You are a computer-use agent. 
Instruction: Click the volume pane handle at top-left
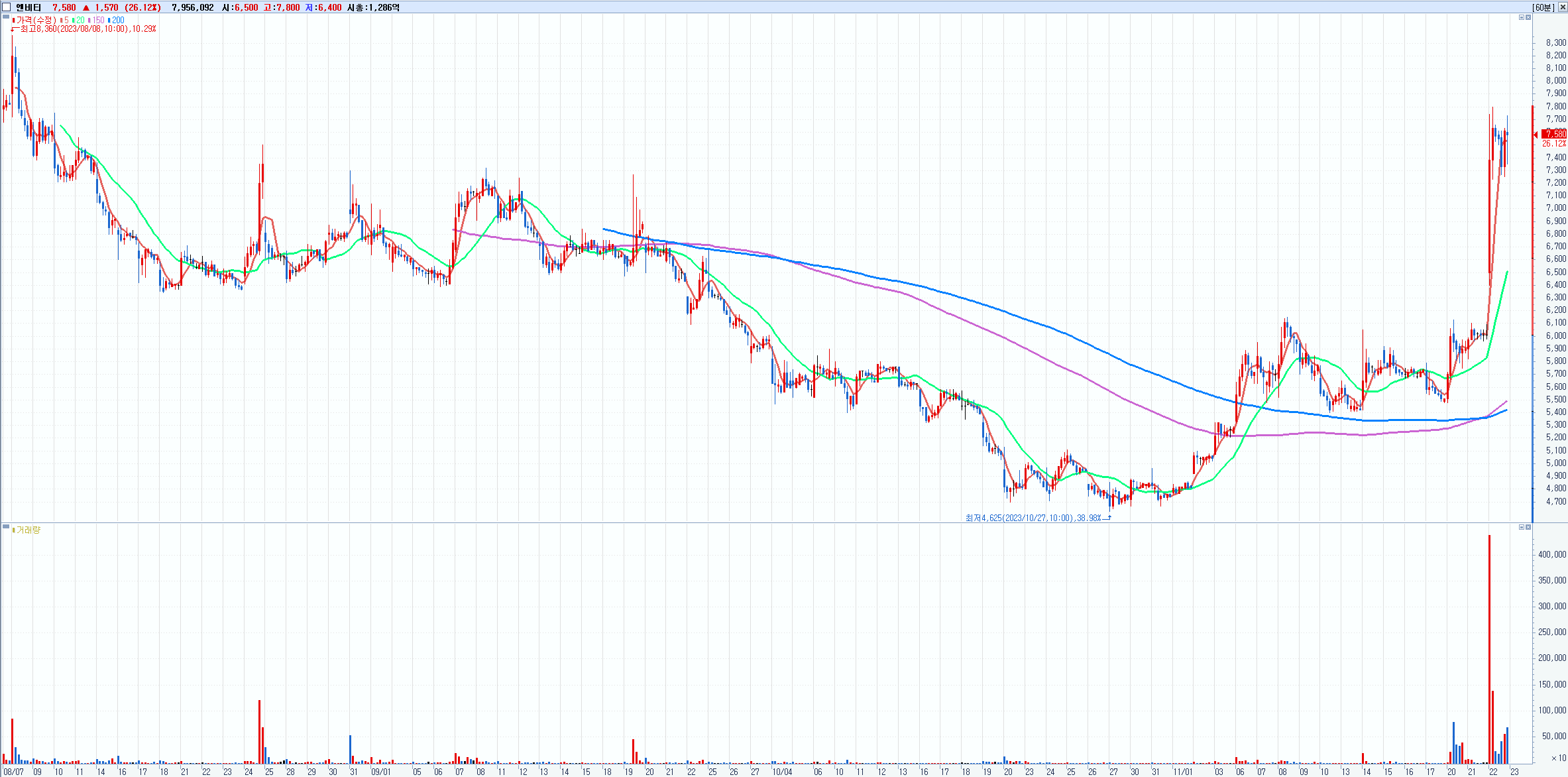pyautogui.click(x=6, y=527)
